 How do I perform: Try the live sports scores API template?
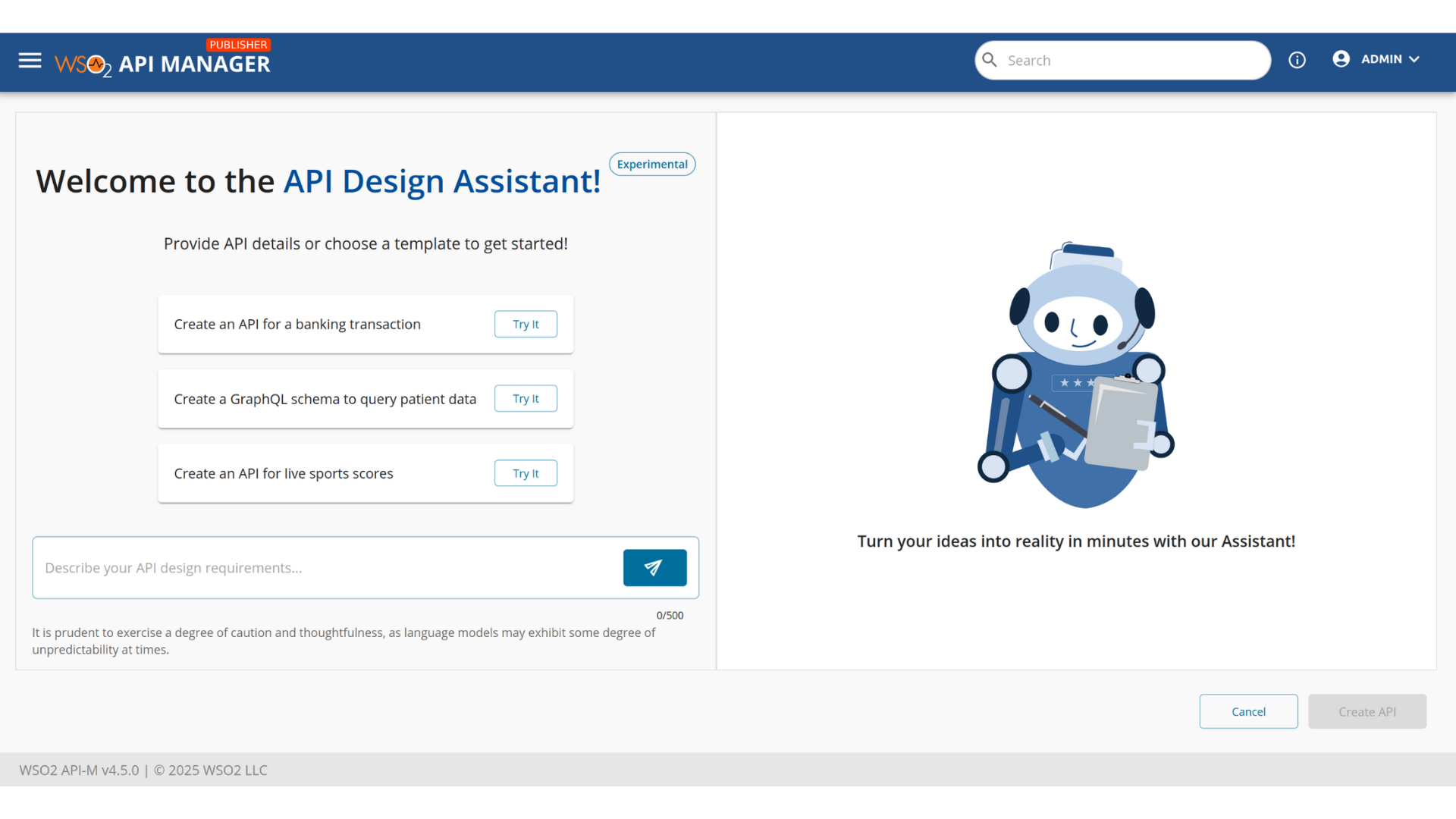[525, 472]
